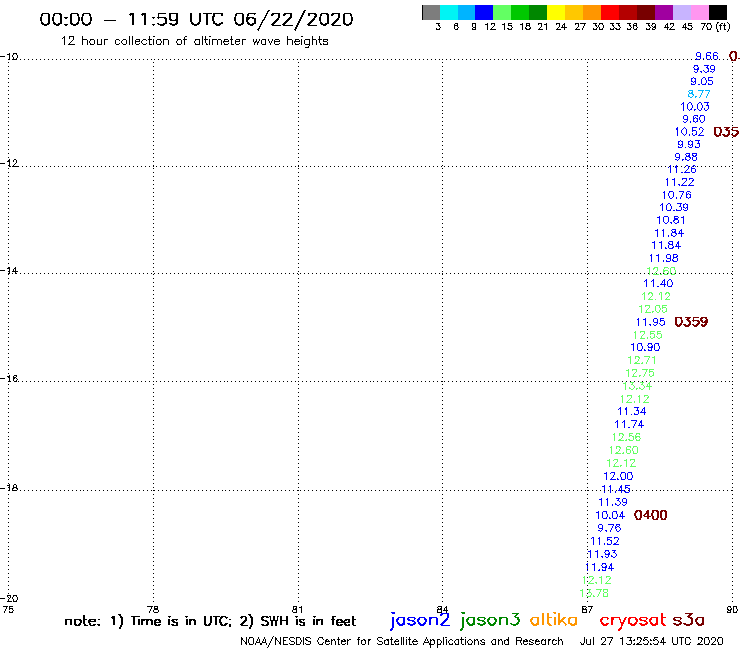Click the 9.66 wave height value

point(706,56)
